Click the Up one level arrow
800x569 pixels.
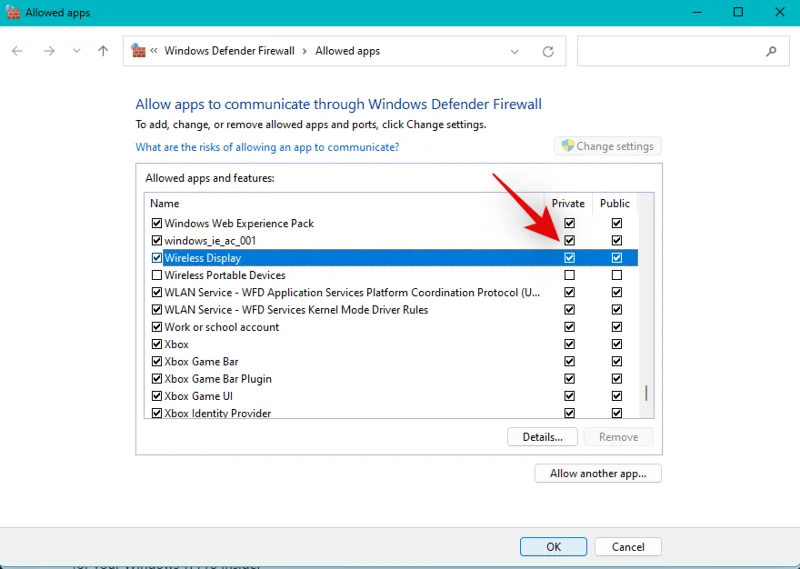(x=103, y=51)
